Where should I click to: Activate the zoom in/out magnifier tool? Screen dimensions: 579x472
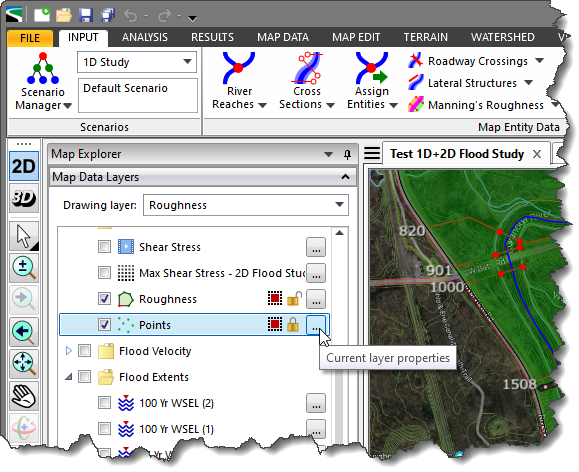(24, 268)
